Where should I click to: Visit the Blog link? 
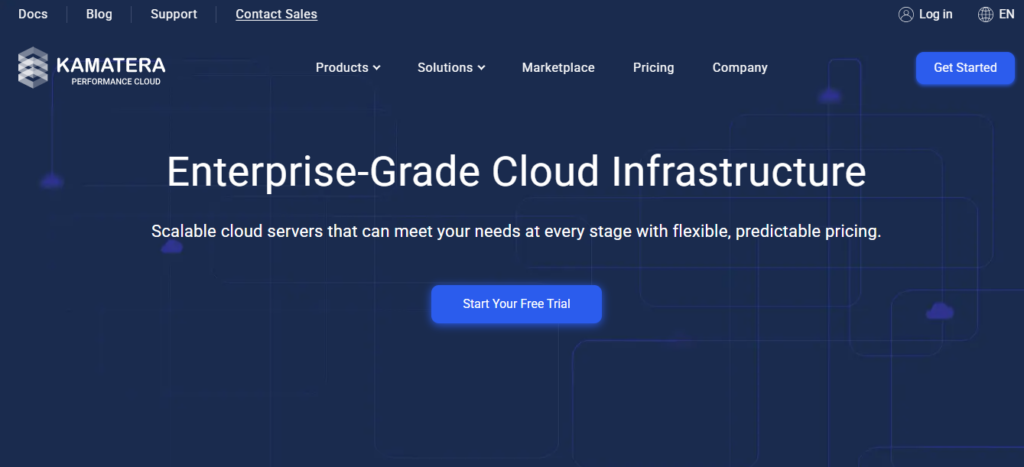pos(99,14)
